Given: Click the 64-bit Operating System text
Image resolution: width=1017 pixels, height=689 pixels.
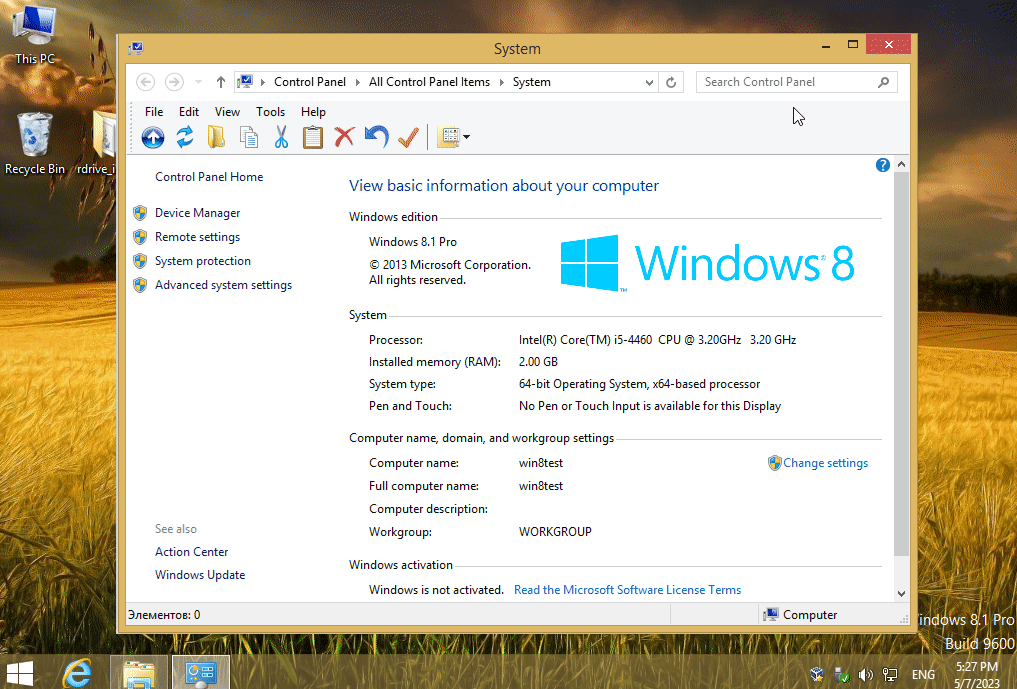Looking at the screenshot, I should (639, 384).
